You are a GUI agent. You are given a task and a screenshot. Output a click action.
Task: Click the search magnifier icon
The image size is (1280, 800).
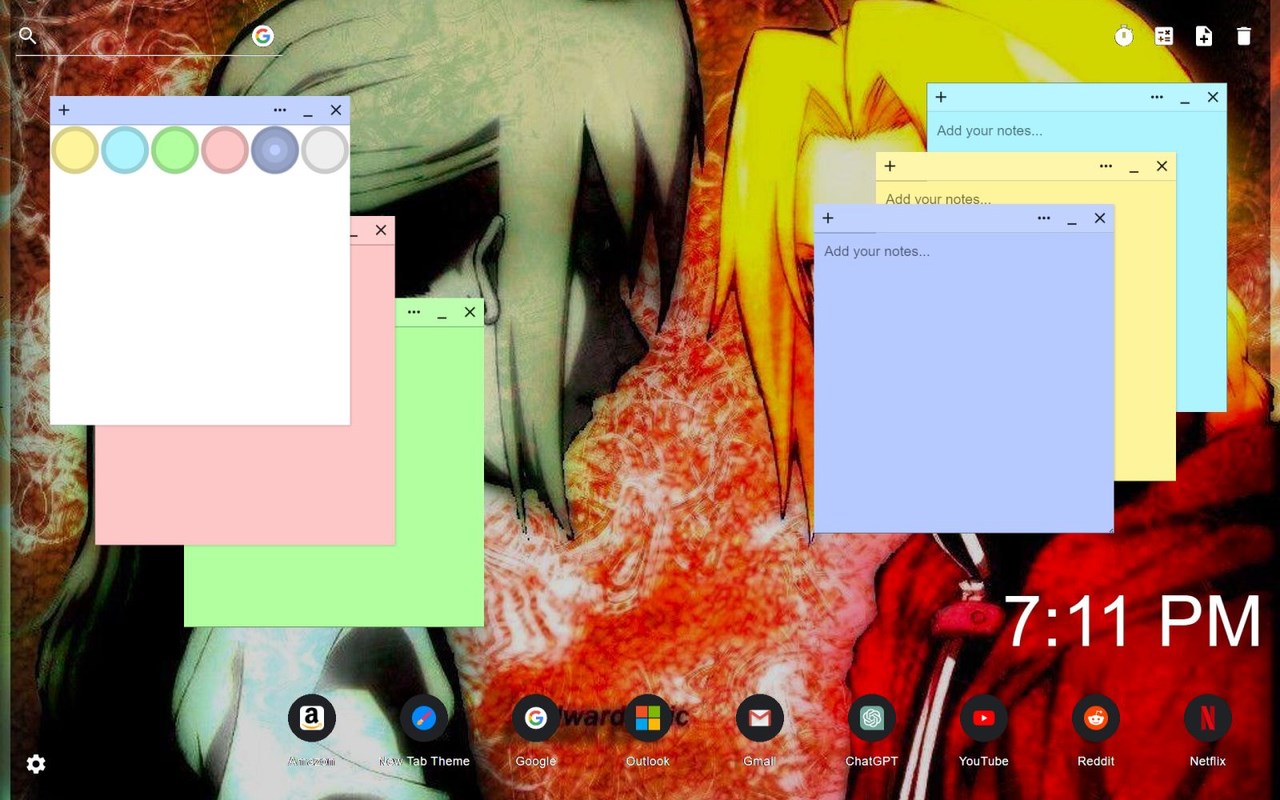point(28,36)
